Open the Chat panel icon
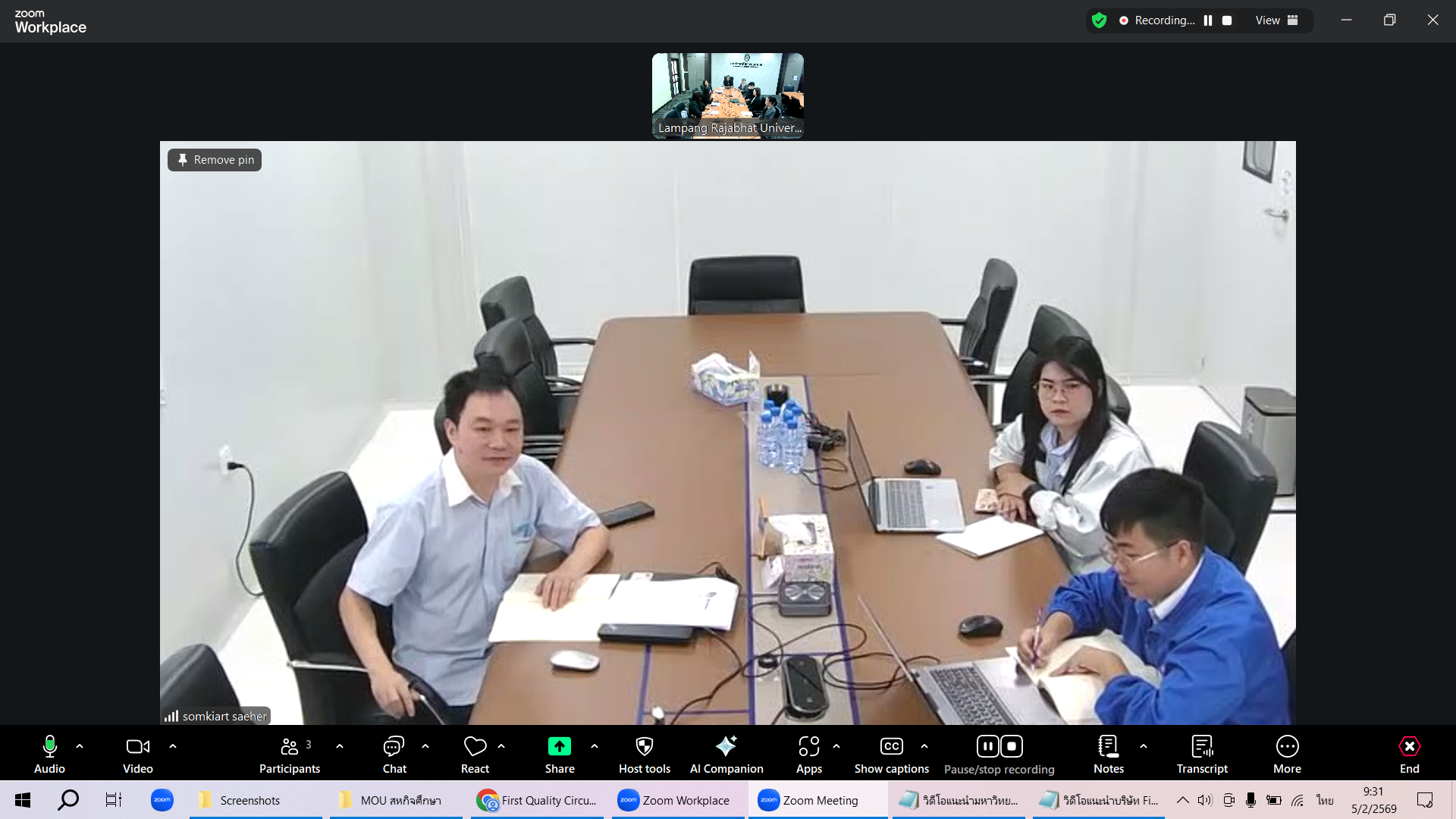The image size is (1456, 819). tap(394, 747)
